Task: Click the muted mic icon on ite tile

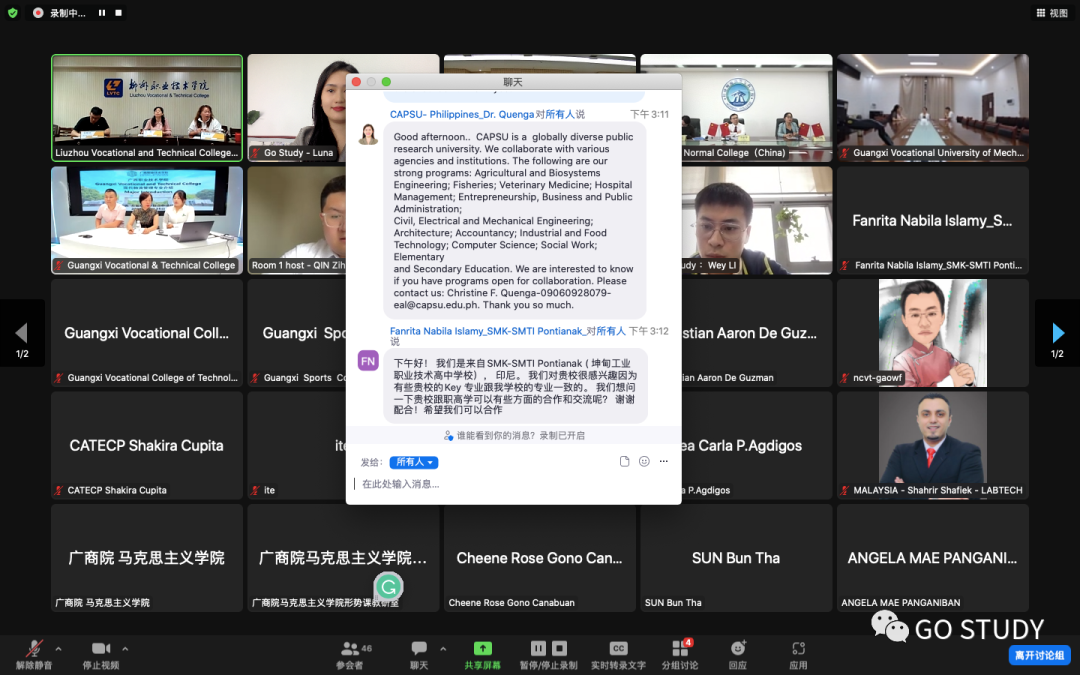Action: pos(256,490)
